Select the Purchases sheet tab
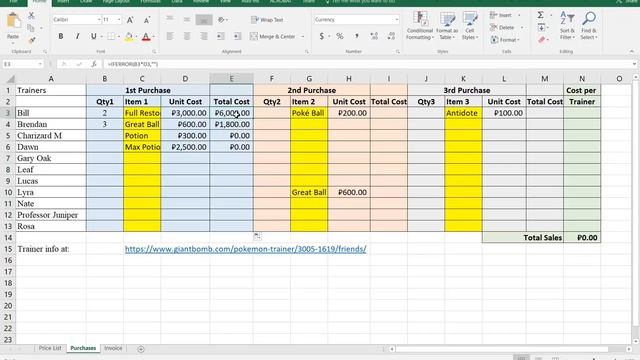 pyautogui.click(x=83, y=348)
